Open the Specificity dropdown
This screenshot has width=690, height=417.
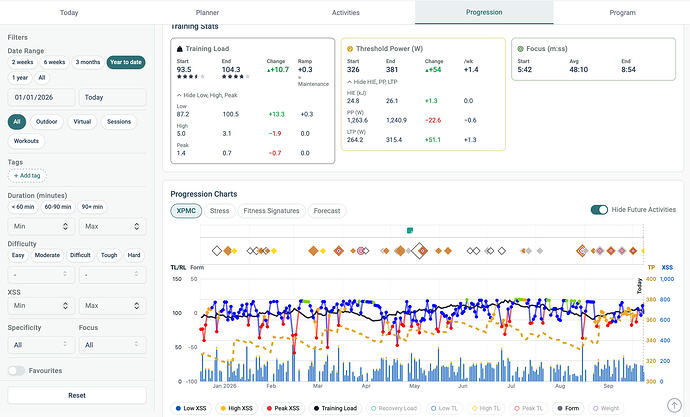pyautogui.click(x=41, y=345)
